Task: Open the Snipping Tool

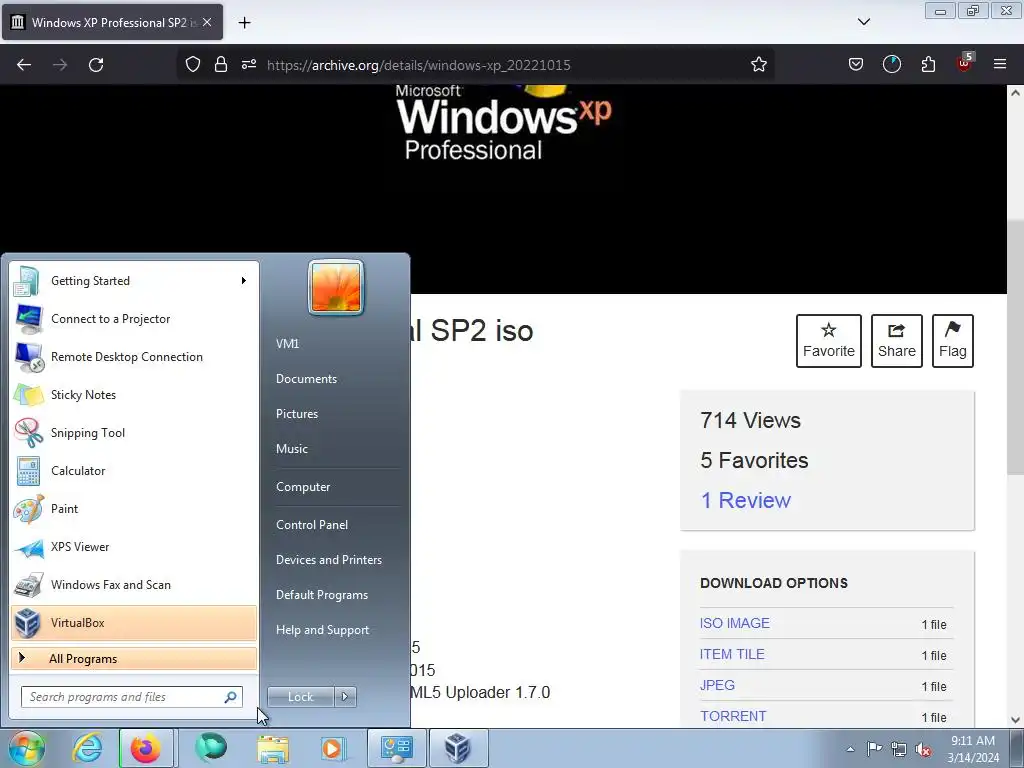Action: pyautogui.click(x=134, y=432)
